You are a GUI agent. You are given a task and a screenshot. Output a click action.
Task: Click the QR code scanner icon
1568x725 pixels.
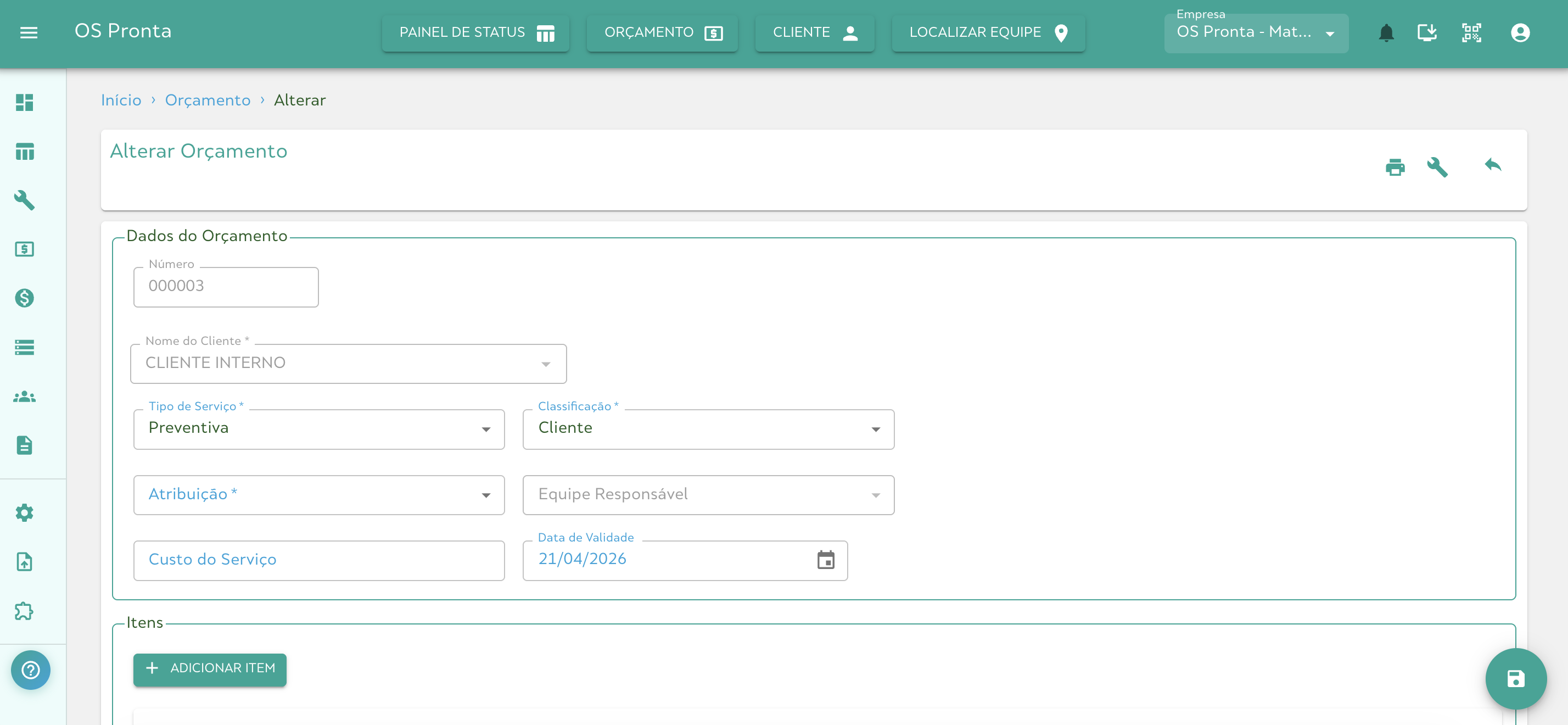[1471, 33]
